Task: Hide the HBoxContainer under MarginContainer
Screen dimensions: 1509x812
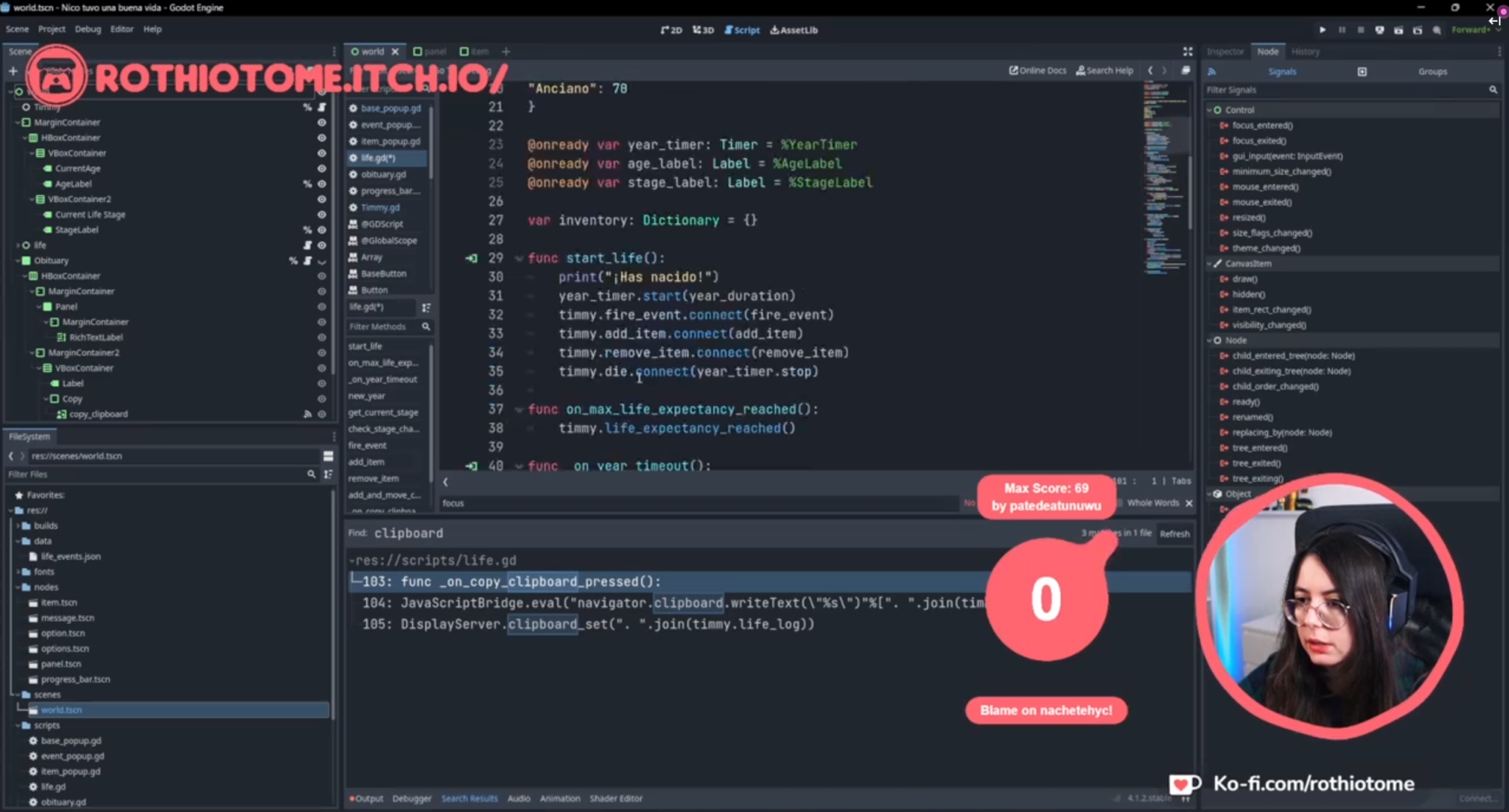Action: coord(321,138)
